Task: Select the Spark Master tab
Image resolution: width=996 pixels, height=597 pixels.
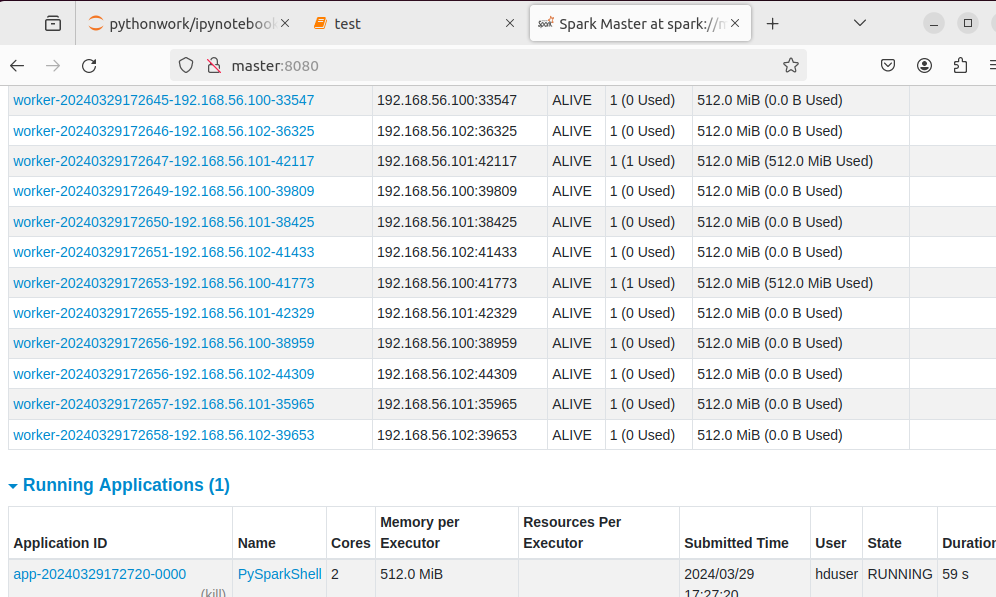Action: click(640, 23)
